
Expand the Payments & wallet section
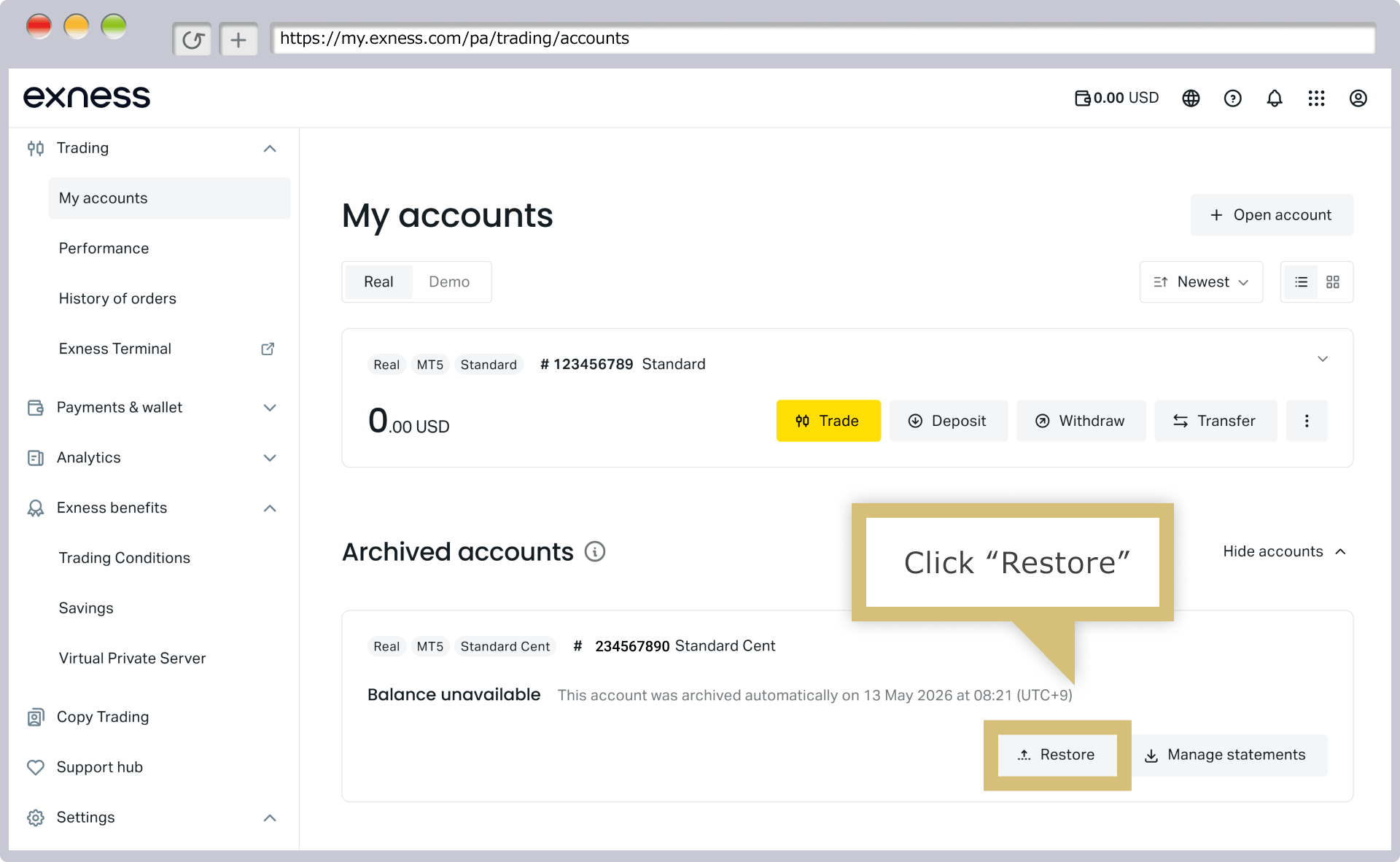[x=270, y=408]
